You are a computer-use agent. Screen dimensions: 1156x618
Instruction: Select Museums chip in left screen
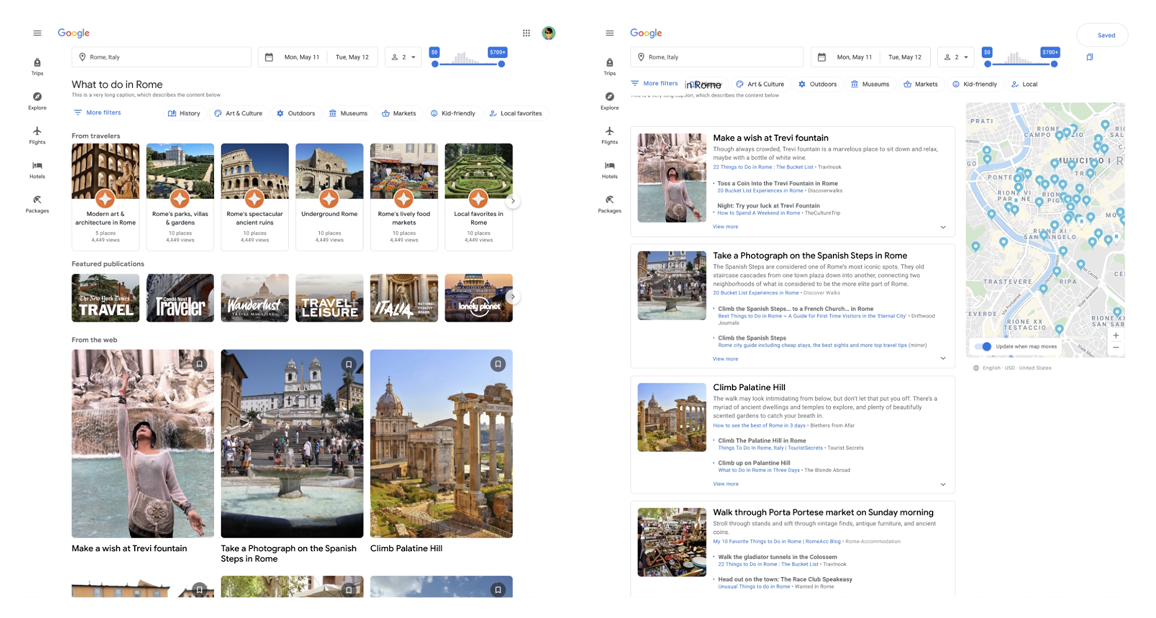[x=348, y=114]
